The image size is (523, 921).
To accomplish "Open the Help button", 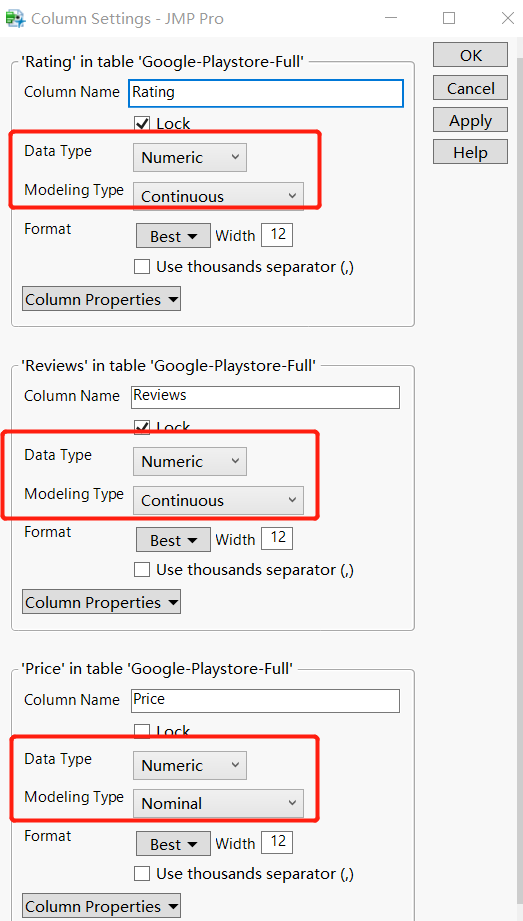I will pos(470,152).
